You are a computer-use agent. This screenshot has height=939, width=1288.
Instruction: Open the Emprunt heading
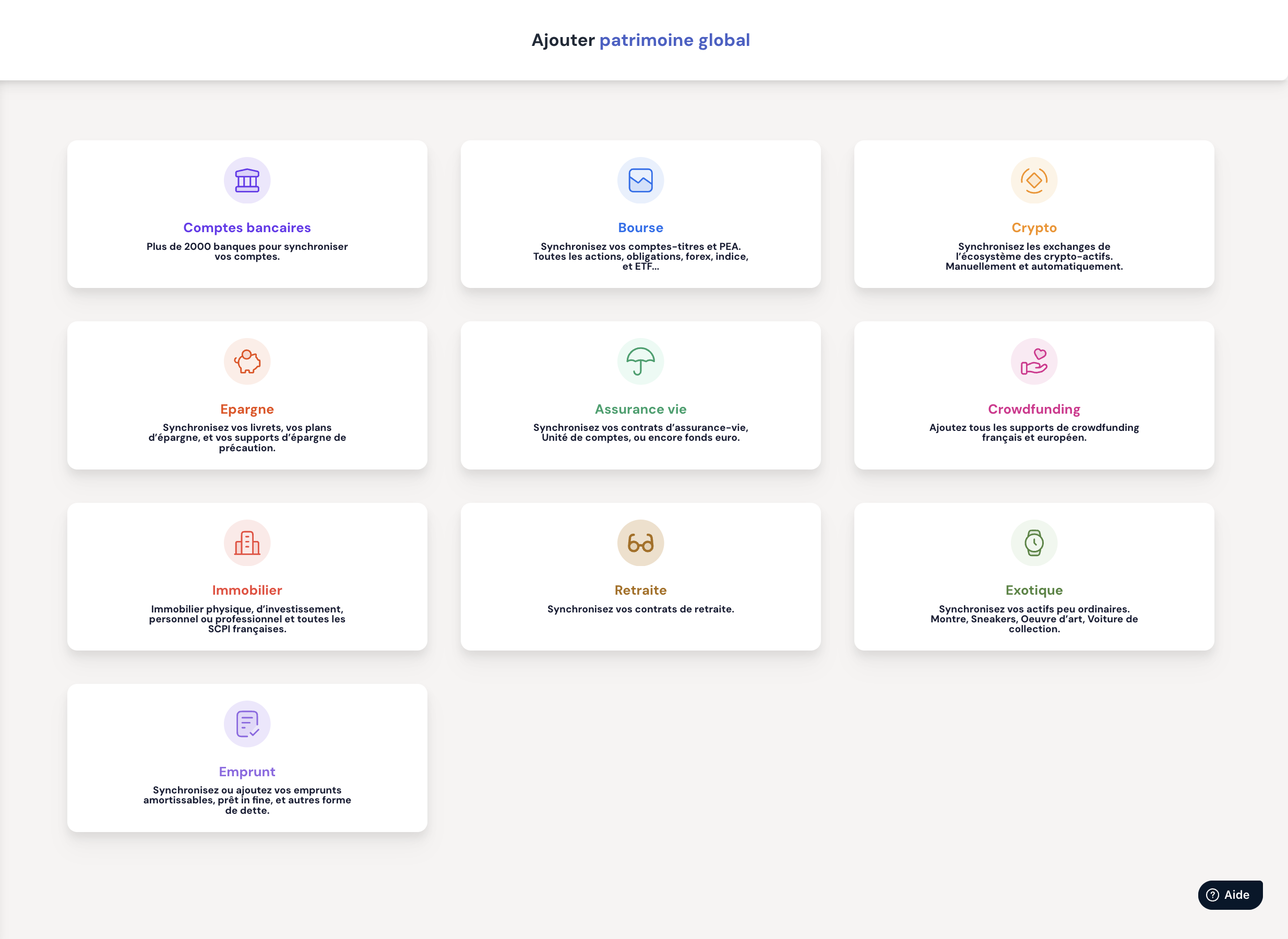click(247, 772)
